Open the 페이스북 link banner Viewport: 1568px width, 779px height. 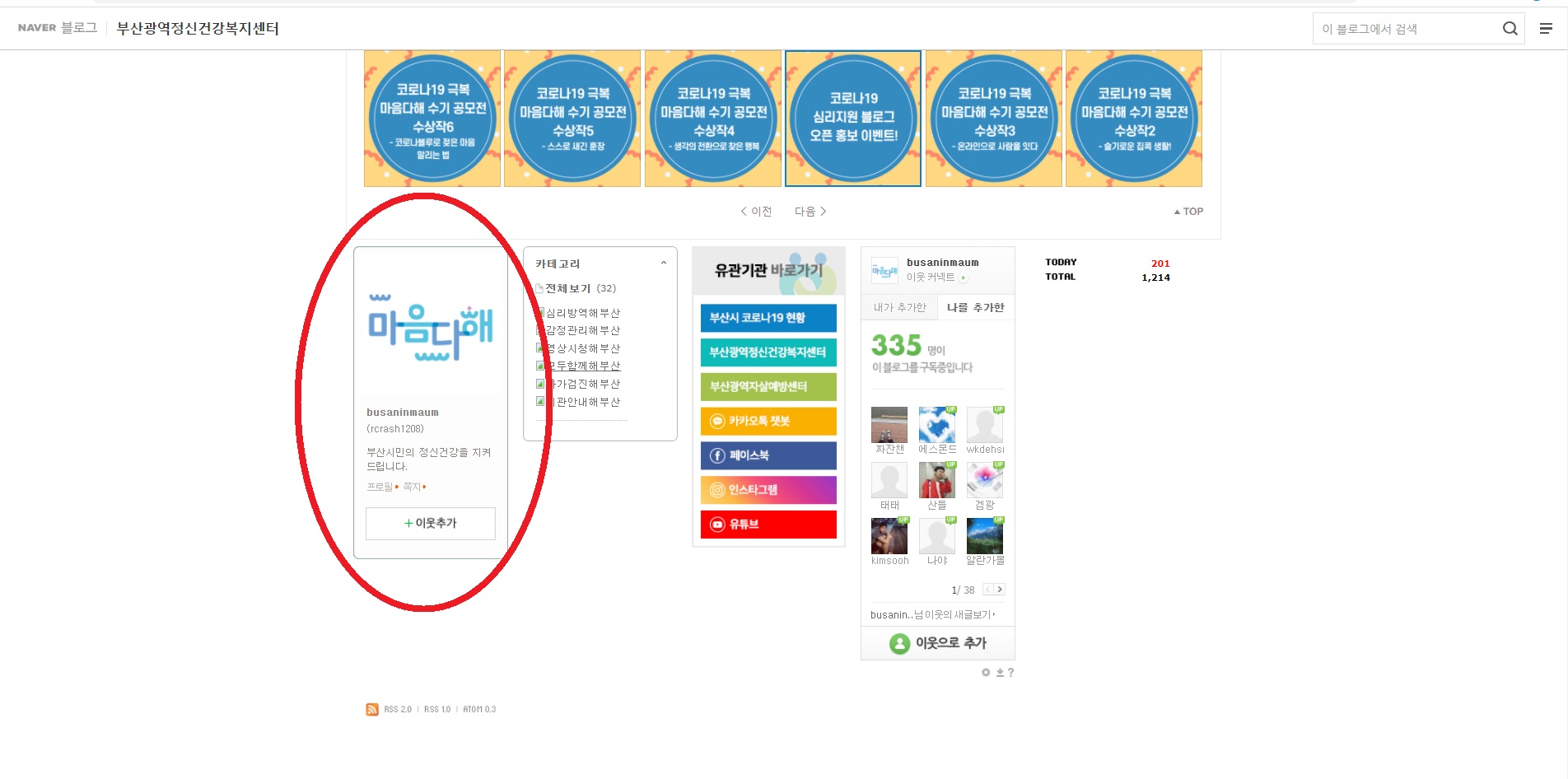click(x=768, y=455)
